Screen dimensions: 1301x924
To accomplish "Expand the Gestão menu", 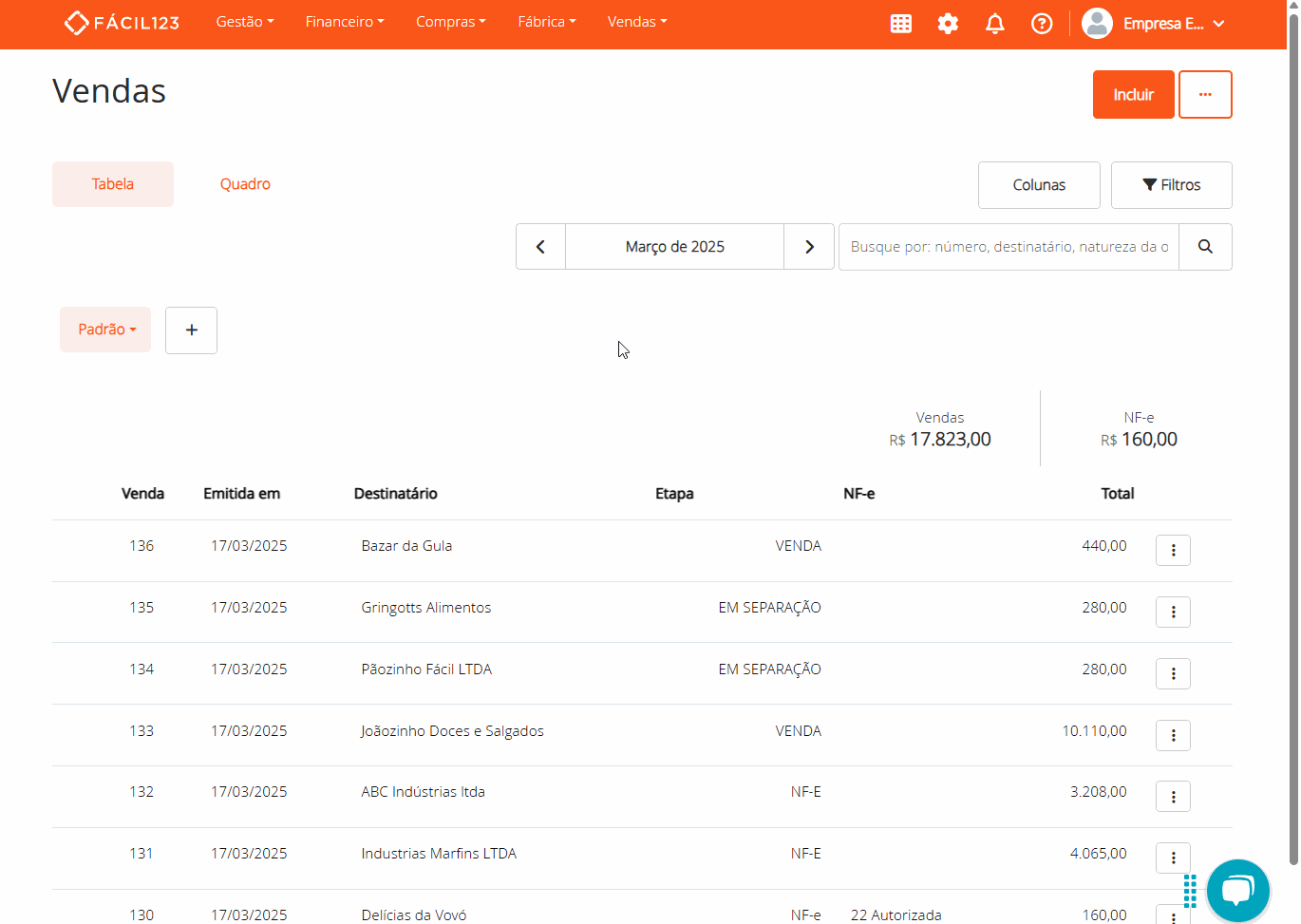I will tap(244, 21).
